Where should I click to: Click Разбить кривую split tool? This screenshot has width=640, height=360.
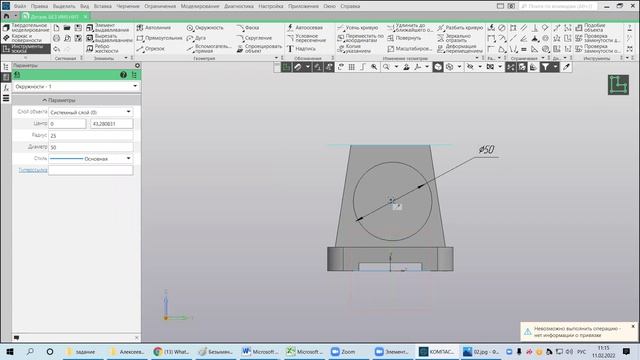pyautogui.click(x=460, y=27)
